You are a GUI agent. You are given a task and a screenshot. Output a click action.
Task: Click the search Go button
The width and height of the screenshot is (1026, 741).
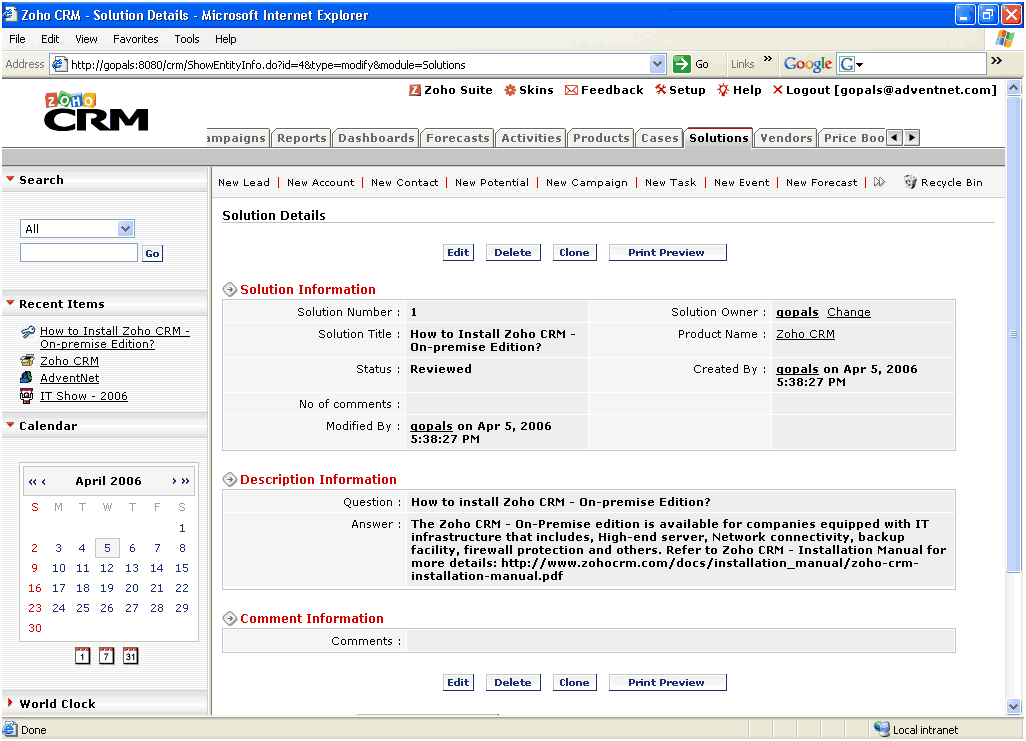click(152, 253)
